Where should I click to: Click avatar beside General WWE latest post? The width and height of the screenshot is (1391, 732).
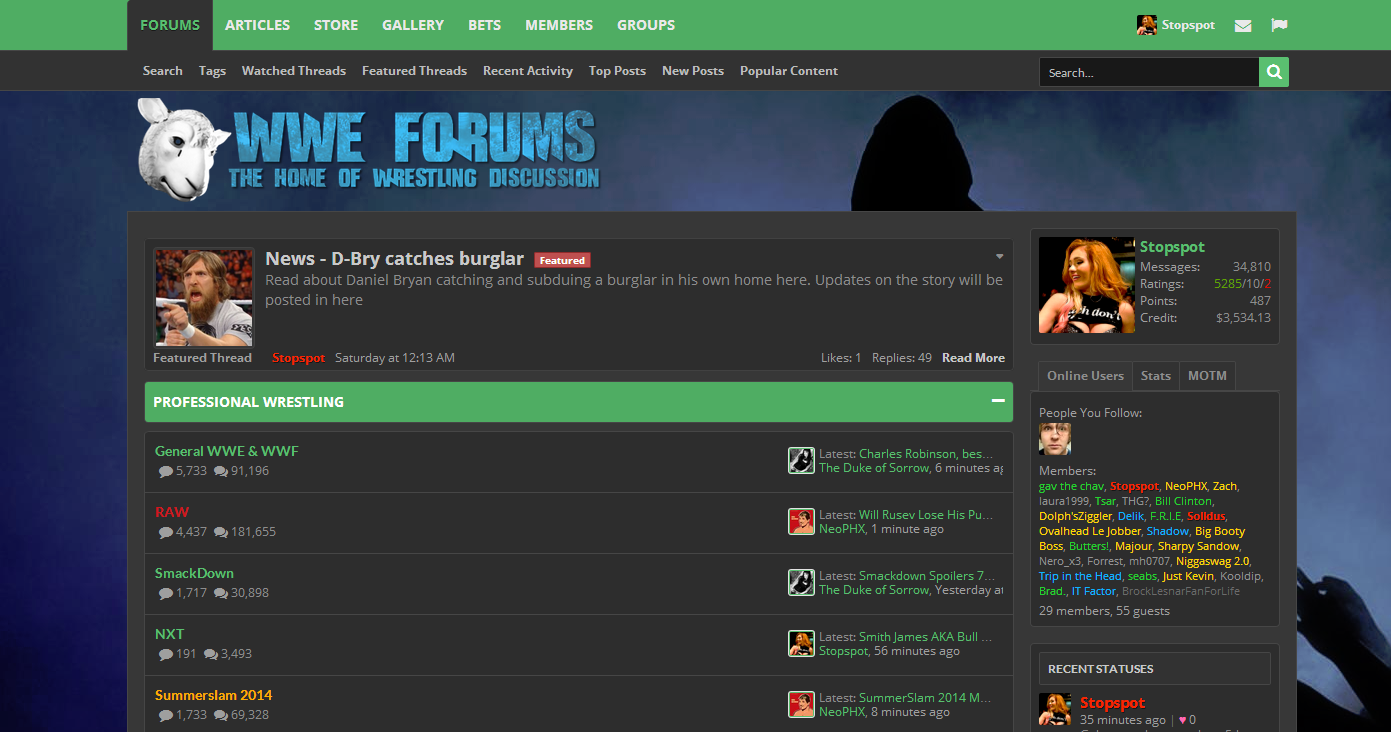[801, 460]
